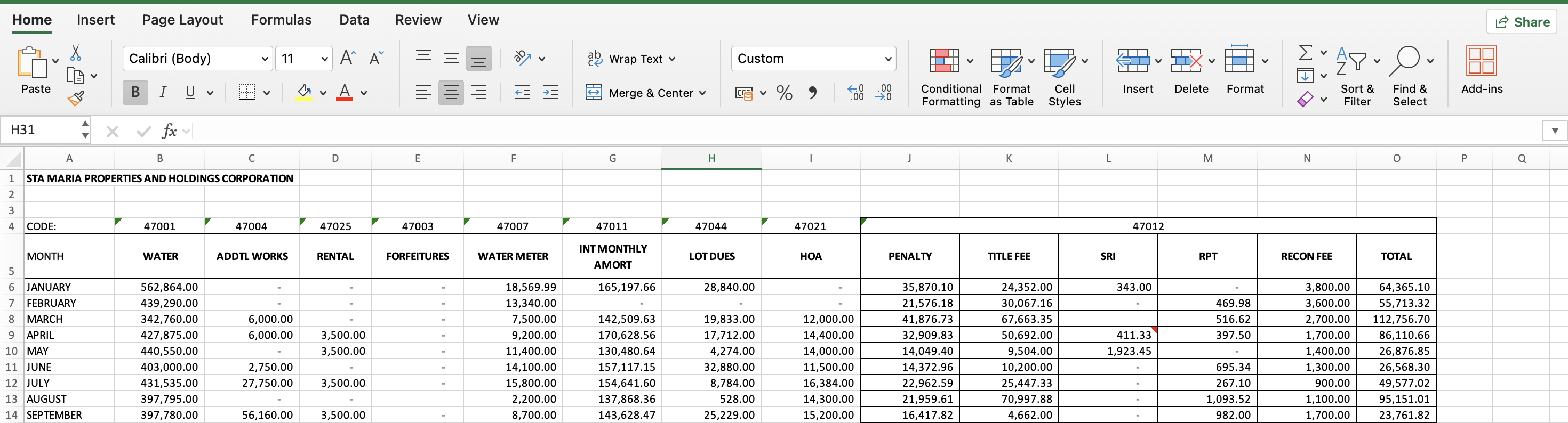Apply the yellow fill color
The height and width of the screenshot is (423, 1568).
click(x=304, y=93)
